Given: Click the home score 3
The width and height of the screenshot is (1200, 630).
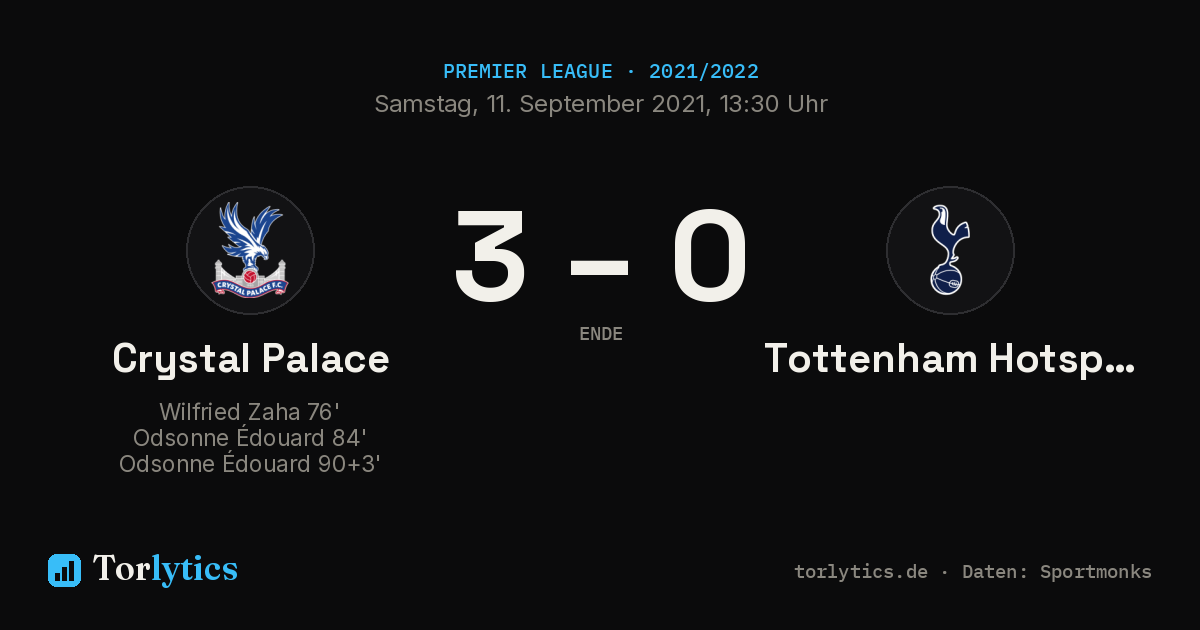Looking at the screenshot, I should (x=490, y=255).
